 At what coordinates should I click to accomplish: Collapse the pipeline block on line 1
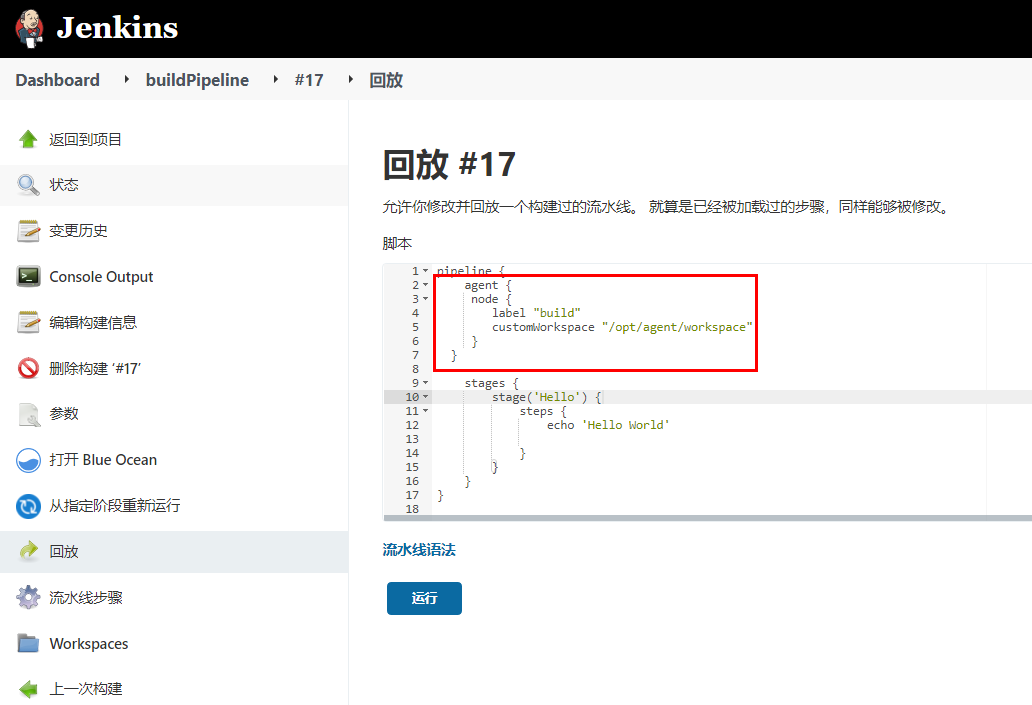pos(427,270)
